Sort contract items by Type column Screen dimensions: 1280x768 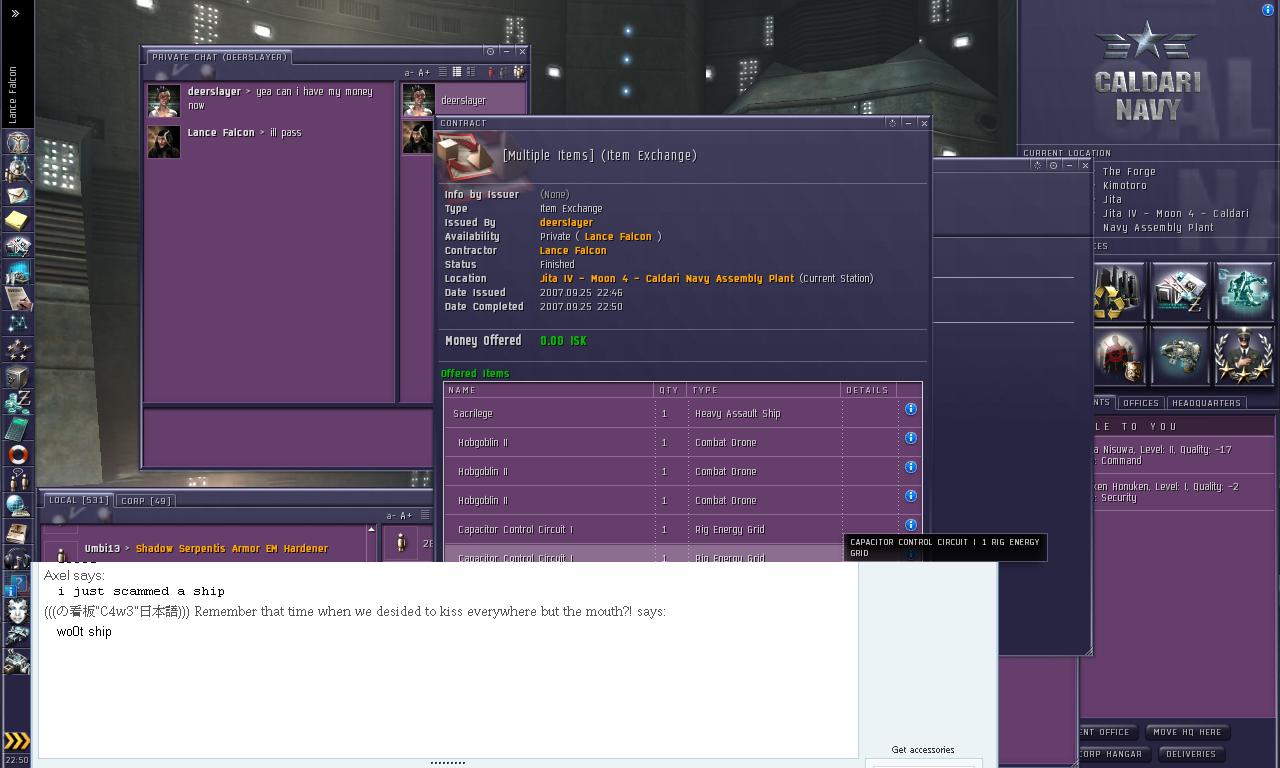(764, 390)
